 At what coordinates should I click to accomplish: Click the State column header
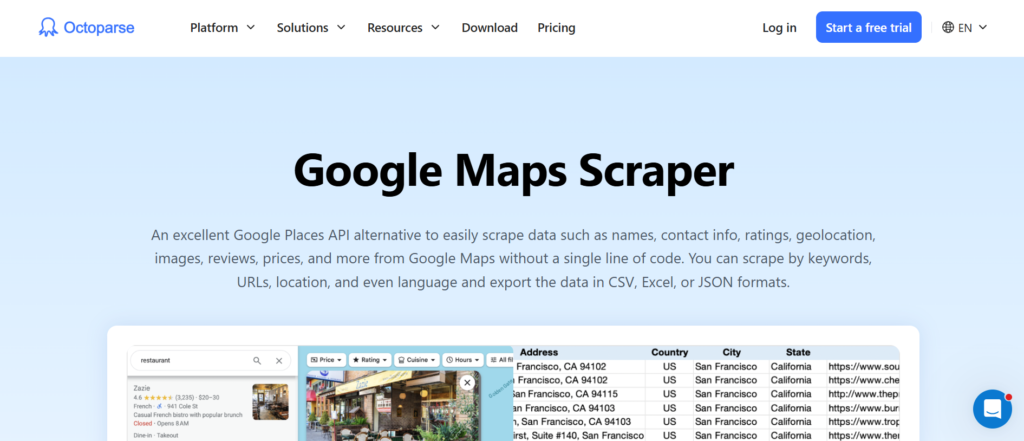click(798, 352)
